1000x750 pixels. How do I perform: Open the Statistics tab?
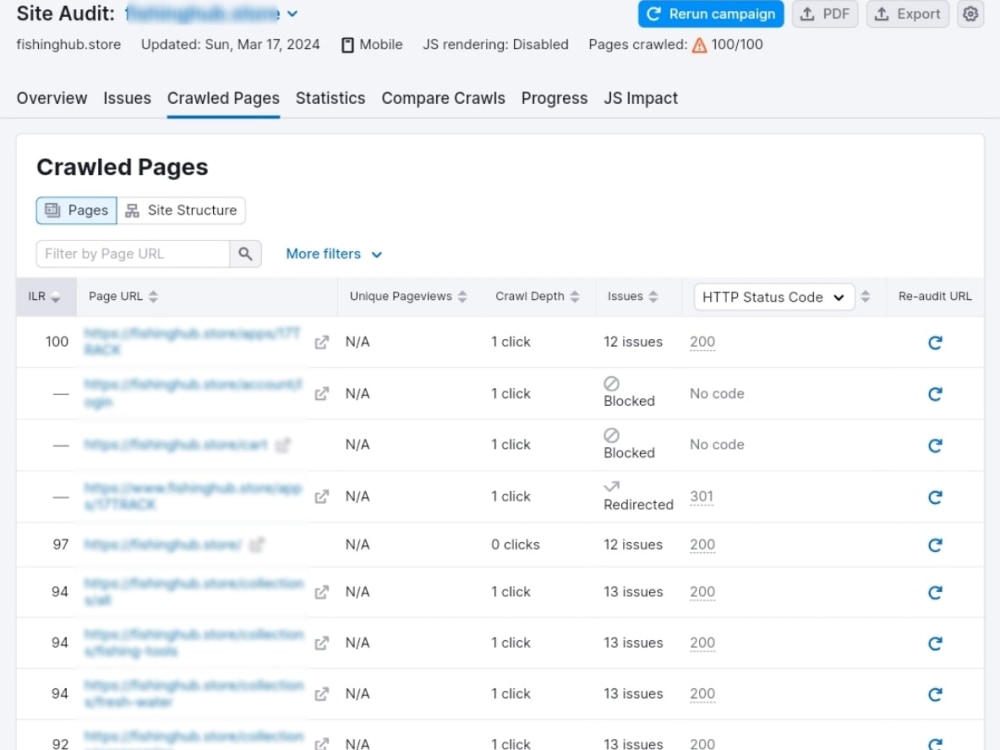pyautogui.click(x=330, y=98)
